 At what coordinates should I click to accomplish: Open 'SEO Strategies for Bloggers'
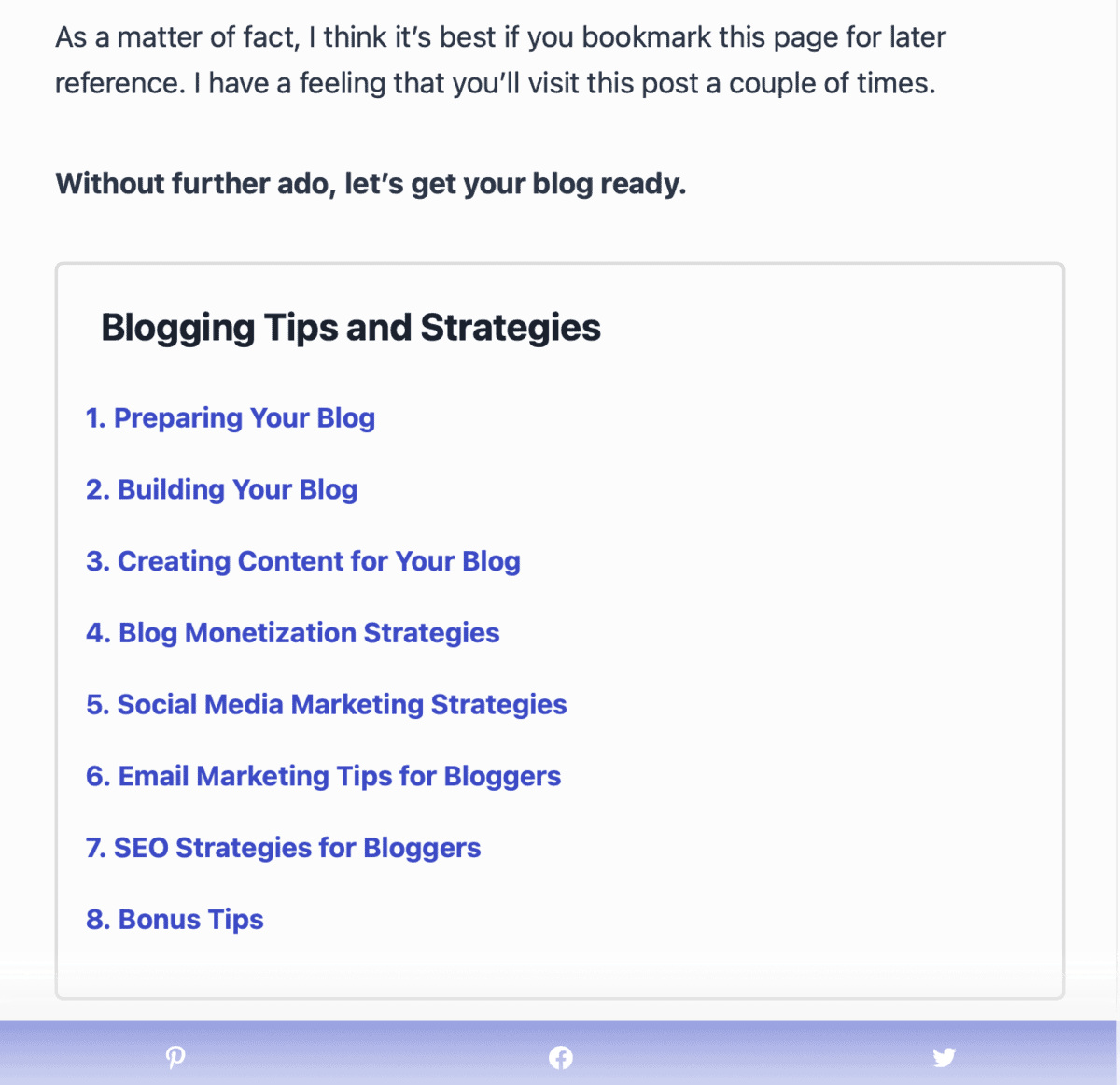(284, 848)
